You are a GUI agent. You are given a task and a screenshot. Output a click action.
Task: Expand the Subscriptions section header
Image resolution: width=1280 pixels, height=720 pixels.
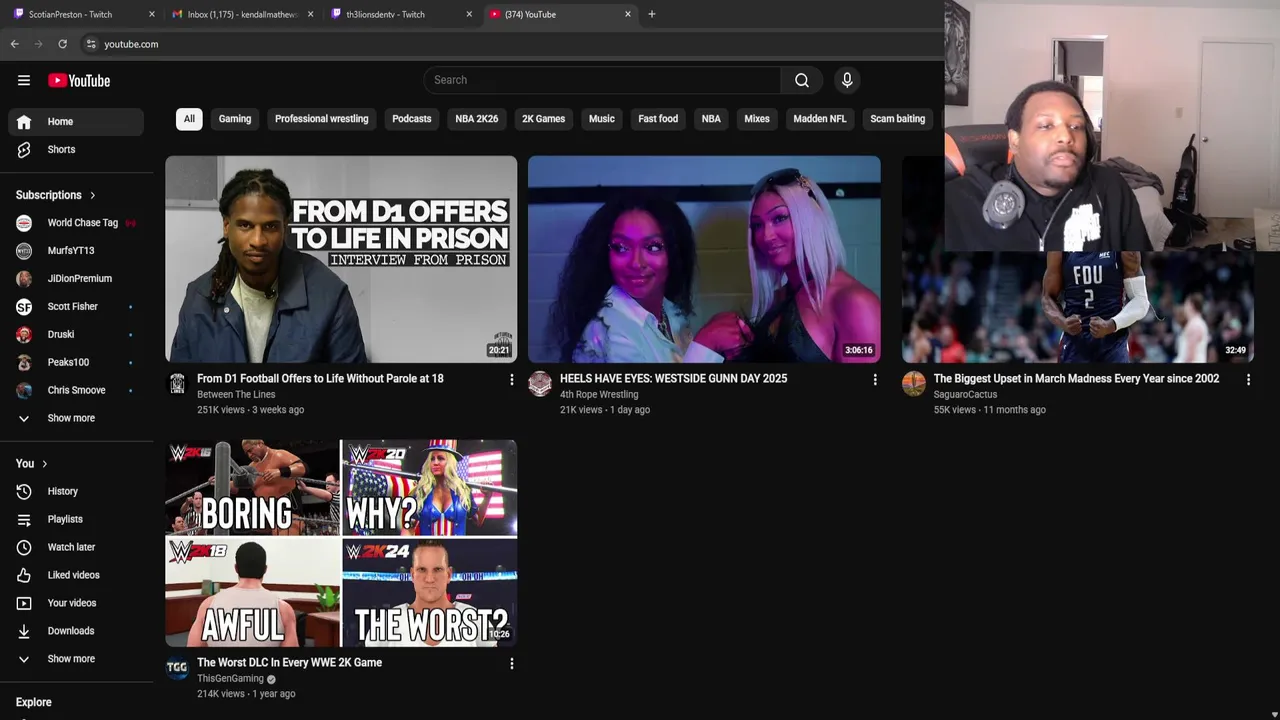pyautogui.click(x=56, y=195)
